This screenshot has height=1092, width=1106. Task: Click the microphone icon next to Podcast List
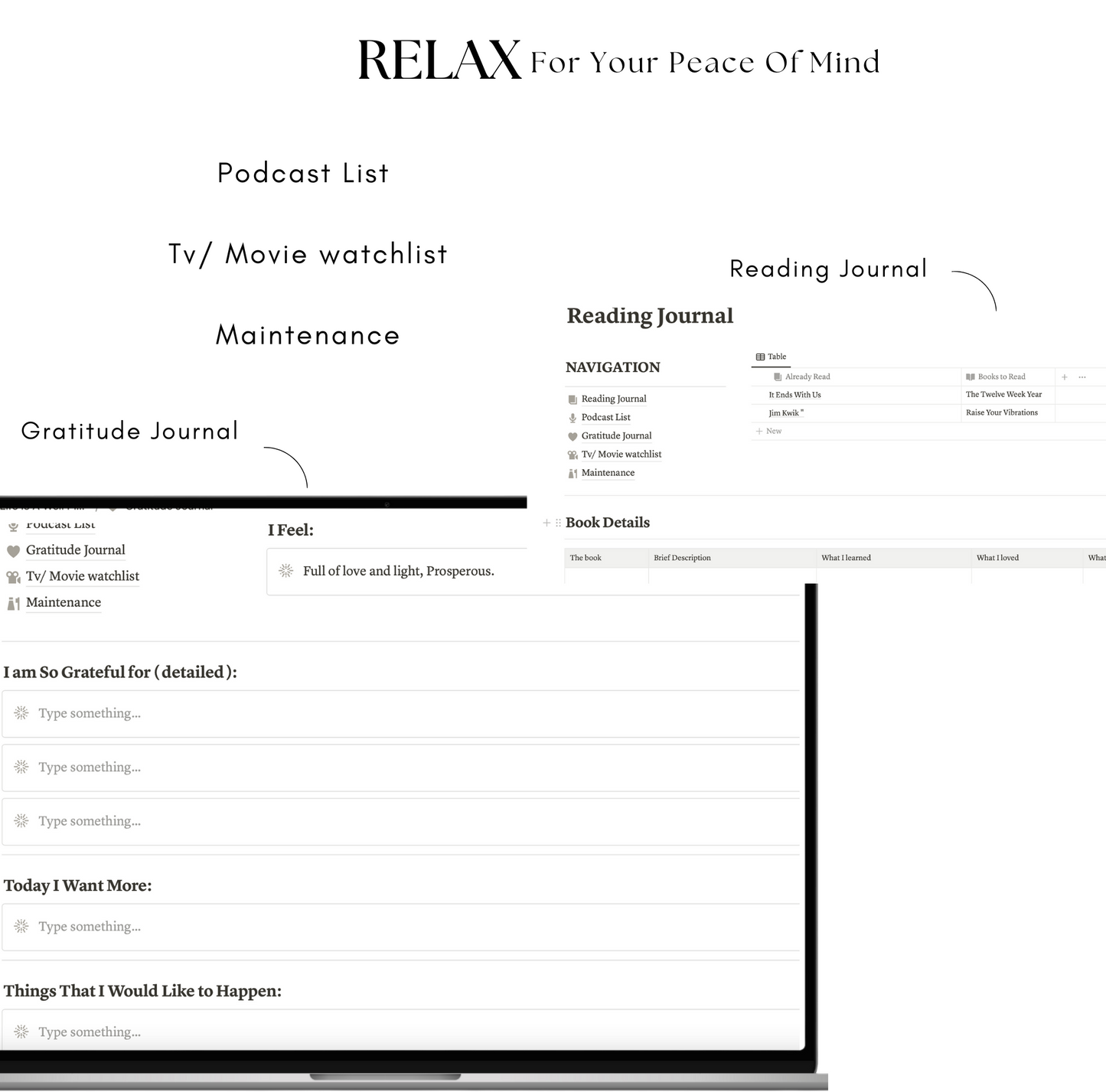(x=573, y=418)
